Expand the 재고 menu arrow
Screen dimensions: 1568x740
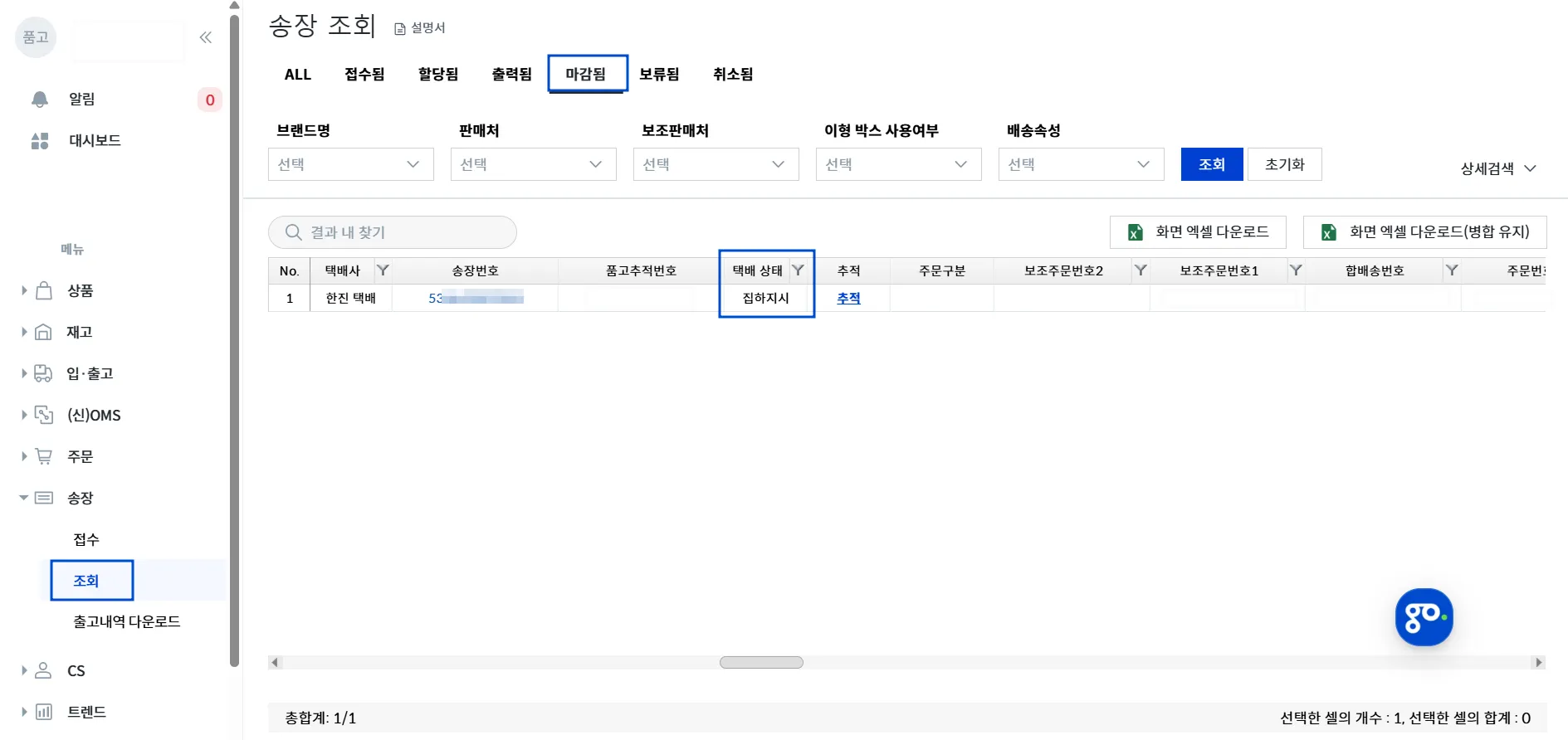pyautogui.click(x=24, y=332)
